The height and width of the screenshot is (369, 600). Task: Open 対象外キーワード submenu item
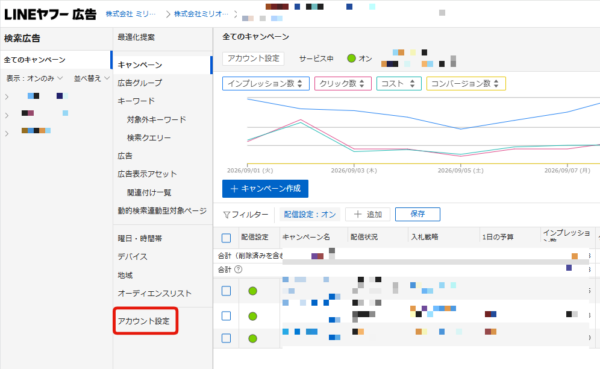click(x=157, y=119)
